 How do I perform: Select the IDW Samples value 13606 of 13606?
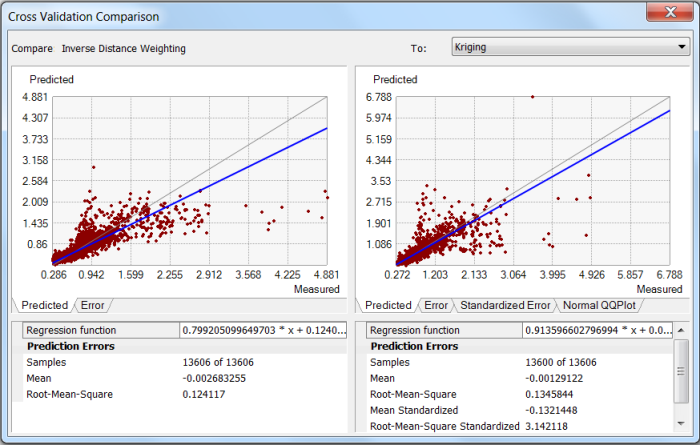tap(218, 362)
